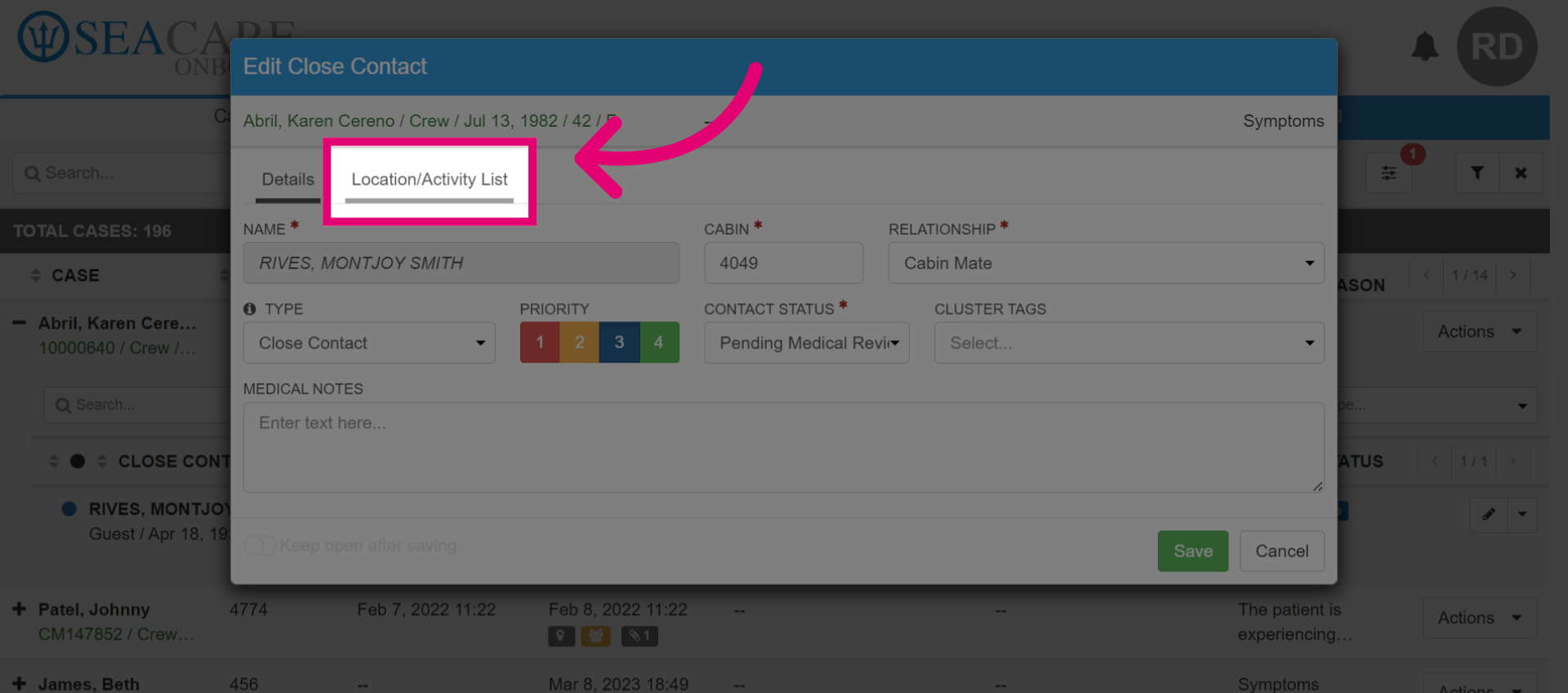Open the Type dropdown
This screenshot has height=693, width=1568.
(369, 343)
